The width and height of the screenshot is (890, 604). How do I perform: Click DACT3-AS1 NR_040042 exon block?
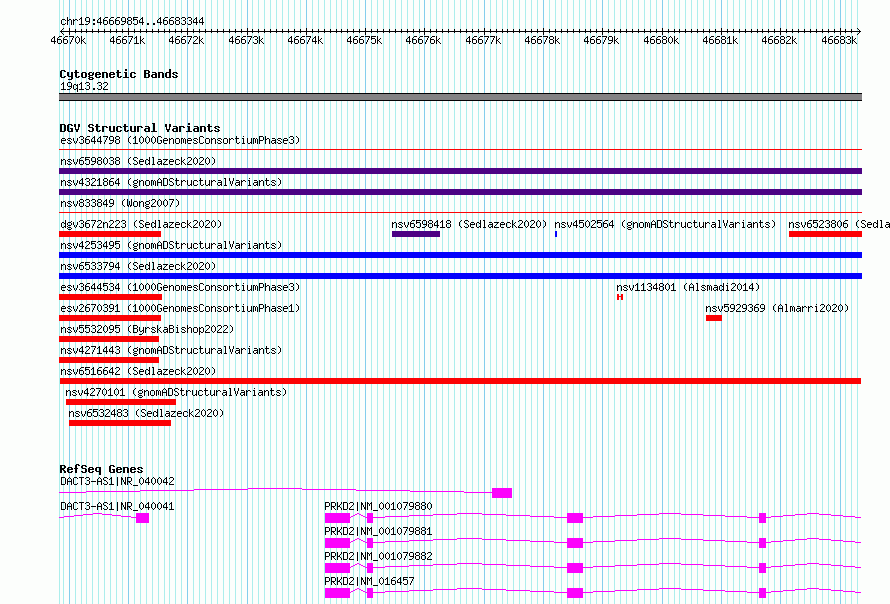coord(502,493)
